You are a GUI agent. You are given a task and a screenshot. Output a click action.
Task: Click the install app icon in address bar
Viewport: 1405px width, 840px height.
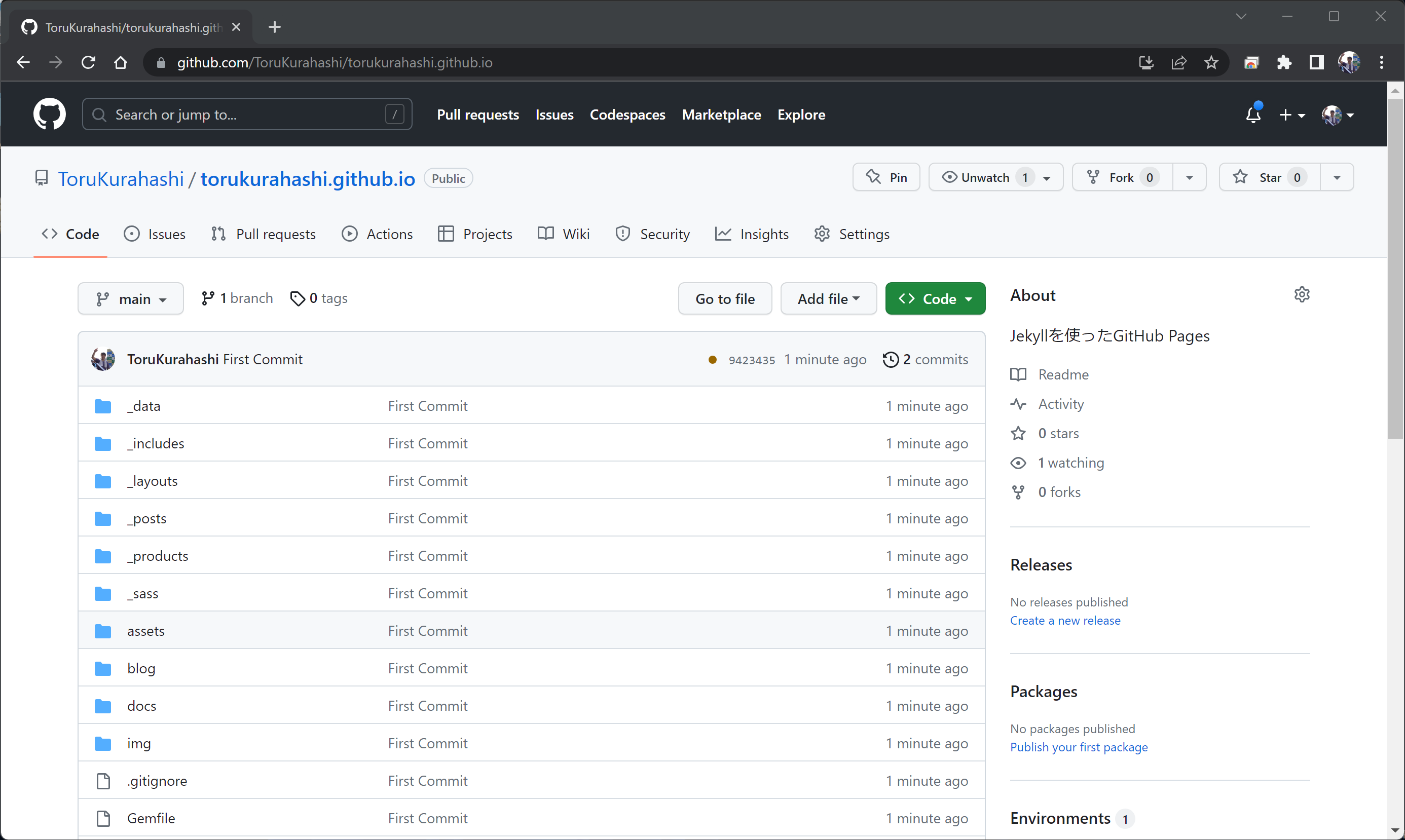1146,62
